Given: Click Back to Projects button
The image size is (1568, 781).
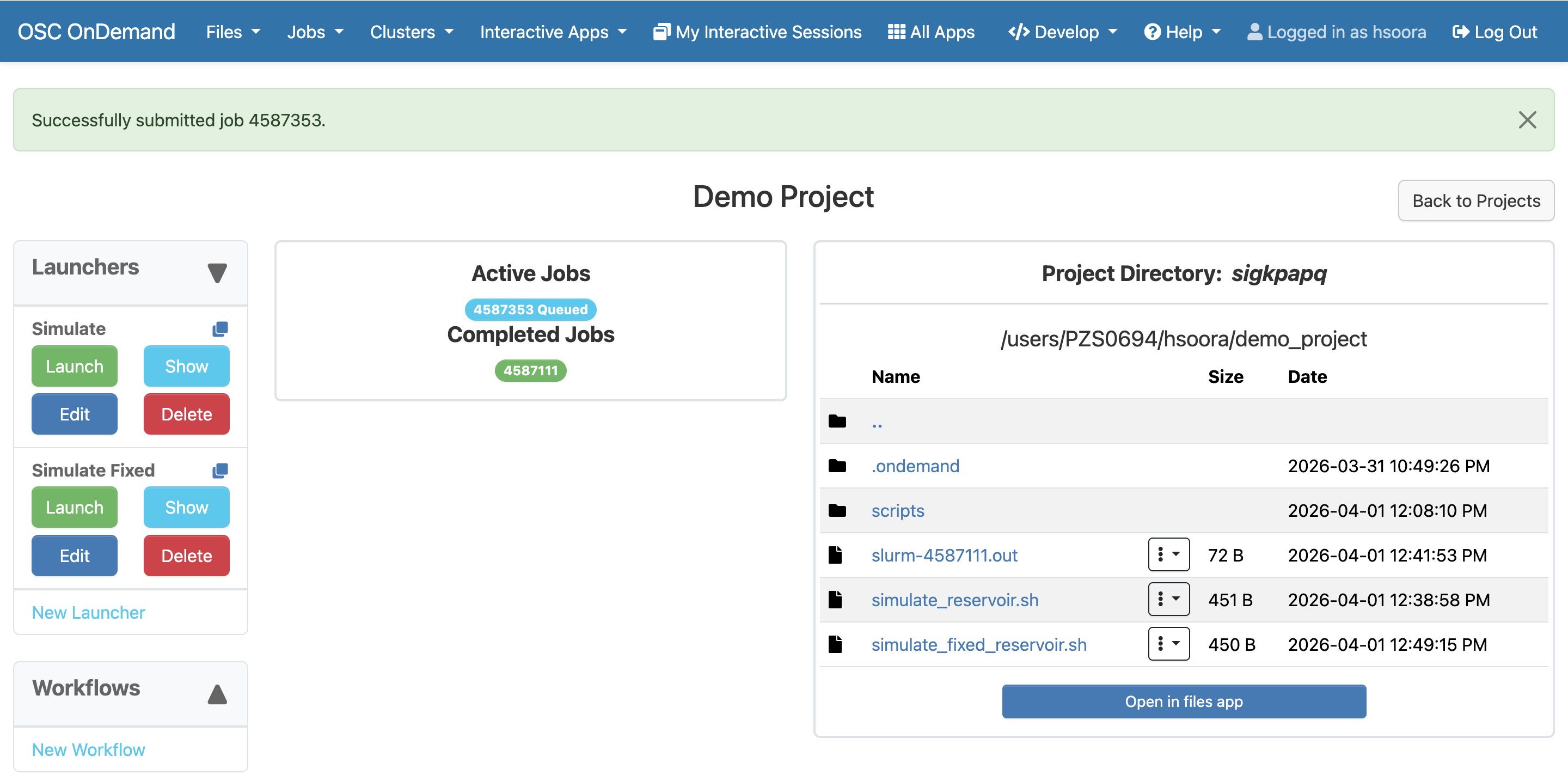Looking at the screenshot, I should [1475, 200].
